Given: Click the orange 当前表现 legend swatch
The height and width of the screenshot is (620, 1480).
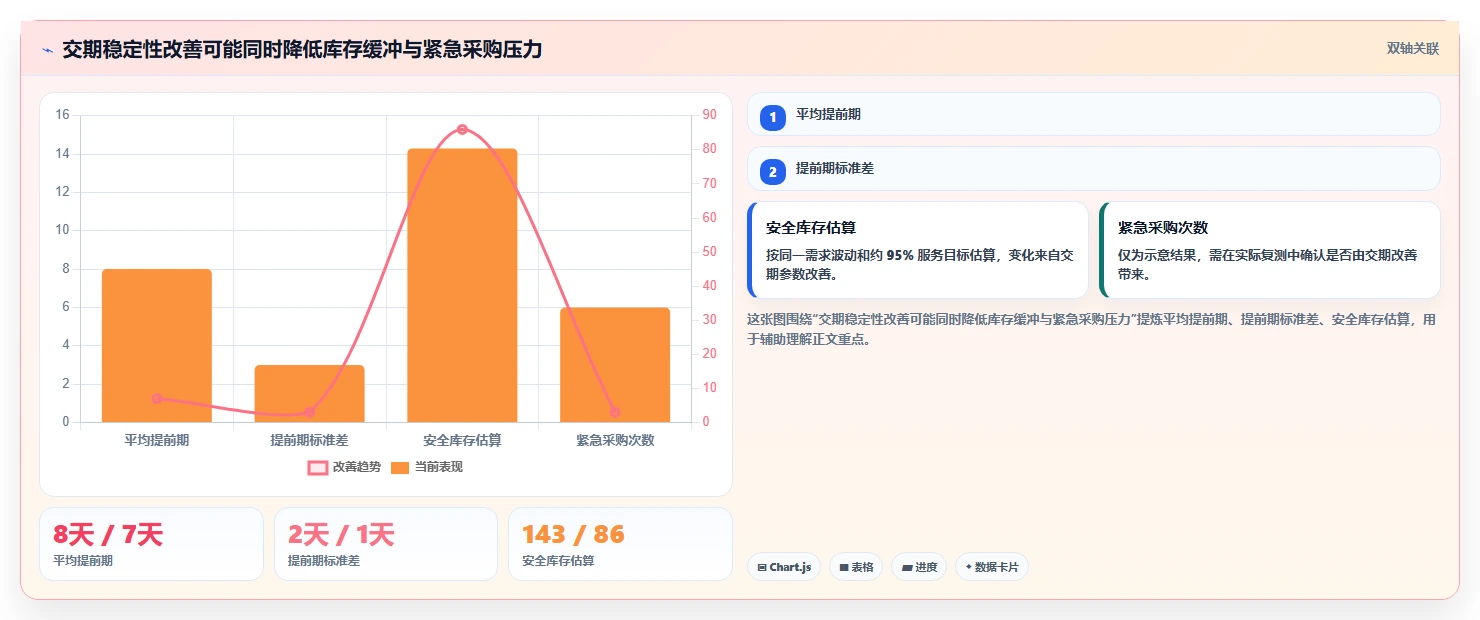Looking at the screenshot, I should click(400, 468).
